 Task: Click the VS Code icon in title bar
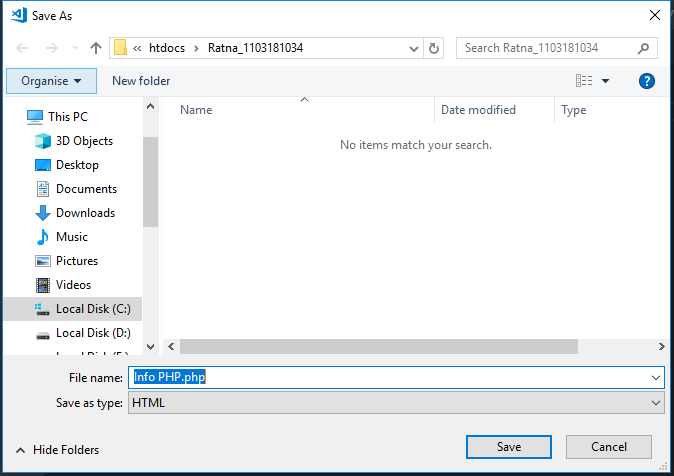pos(19,15)
